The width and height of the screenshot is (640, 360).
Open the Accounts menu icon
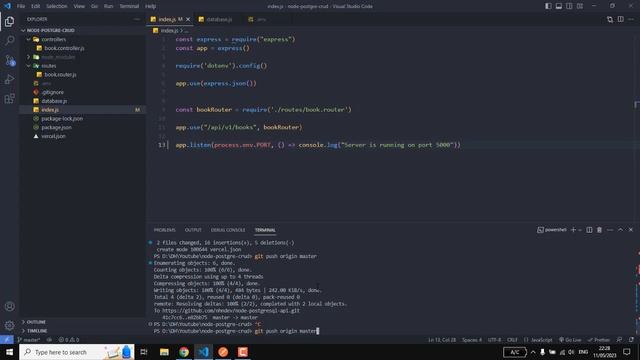pyautogui.click(x=9, y=307)
